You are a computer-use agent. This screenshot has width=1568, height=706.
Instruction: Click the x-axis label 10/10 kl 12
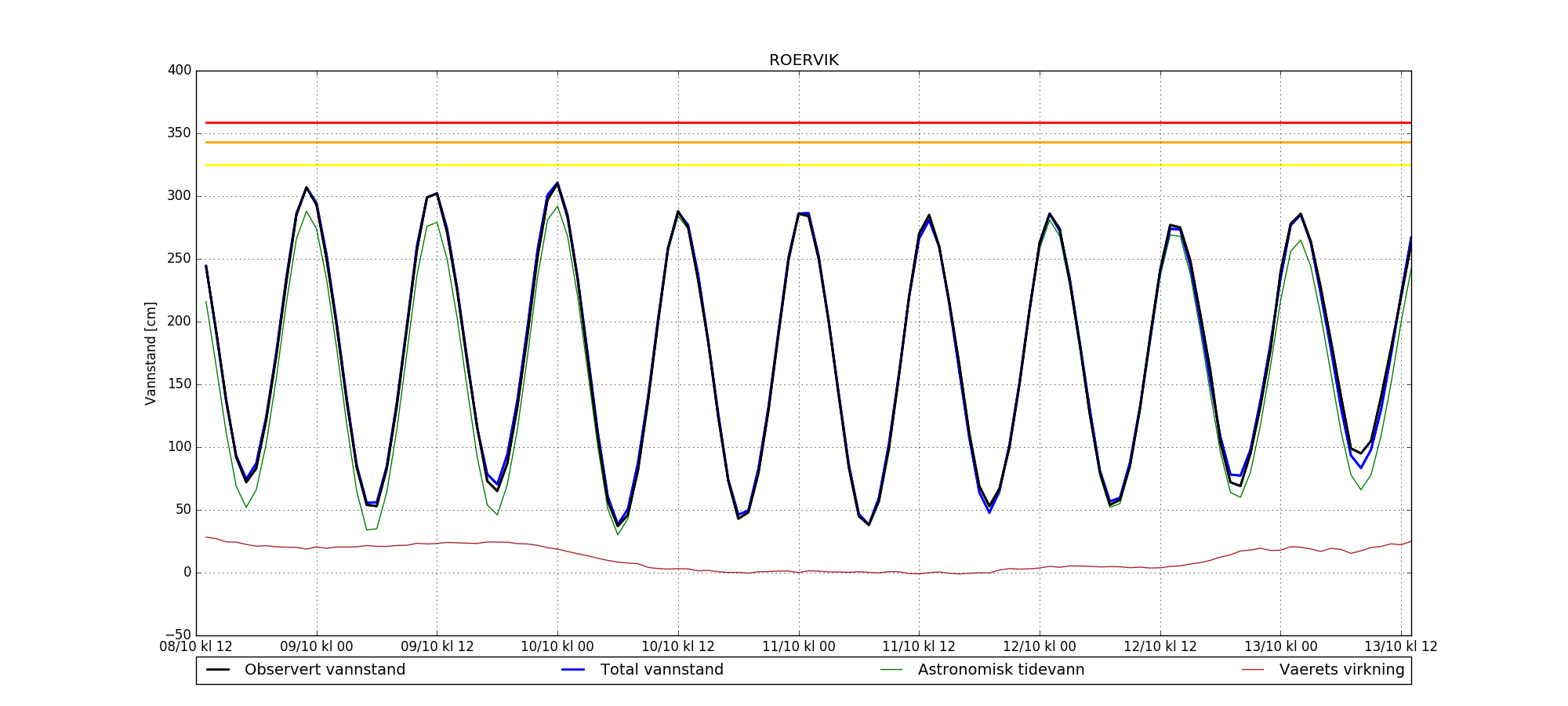tap(678, 647)
